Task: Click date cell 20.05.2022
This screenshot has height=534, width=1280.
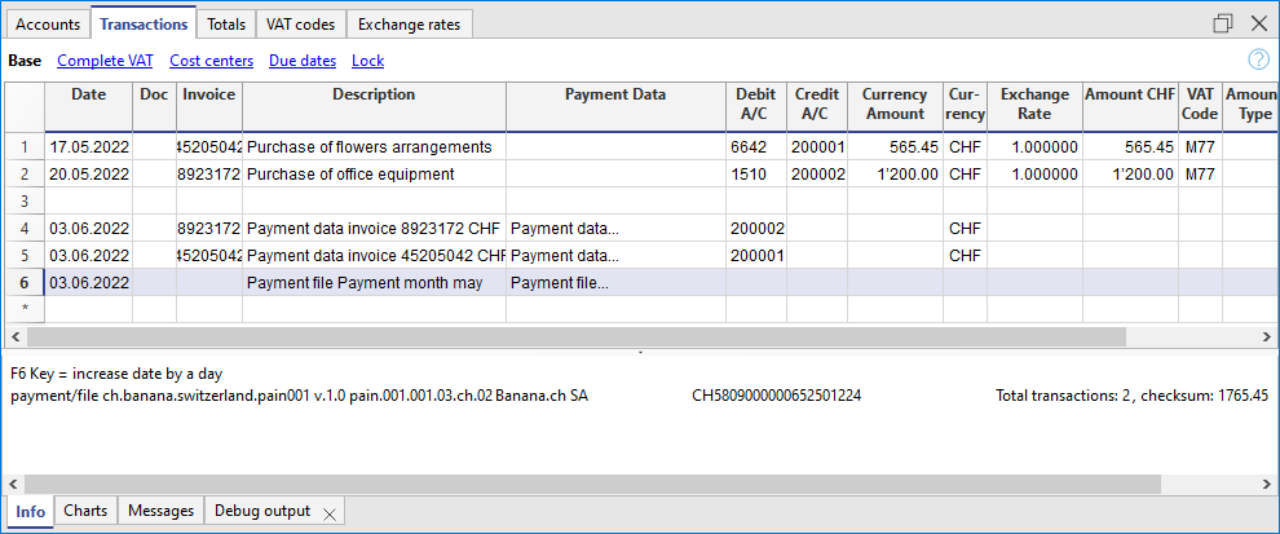Action: tap(88, 174)
